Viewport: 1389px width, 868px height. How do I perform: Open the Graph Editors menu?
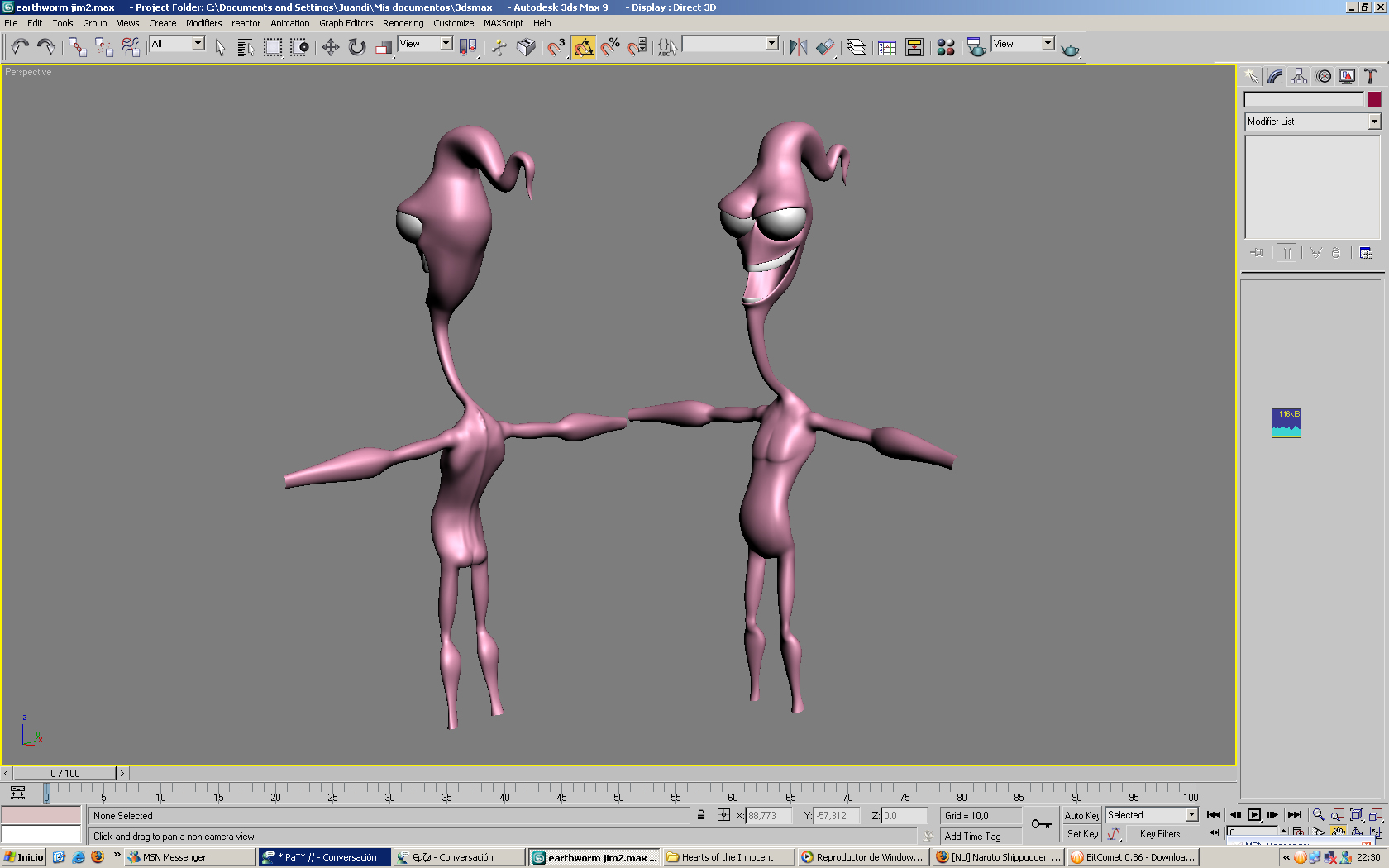346,23
